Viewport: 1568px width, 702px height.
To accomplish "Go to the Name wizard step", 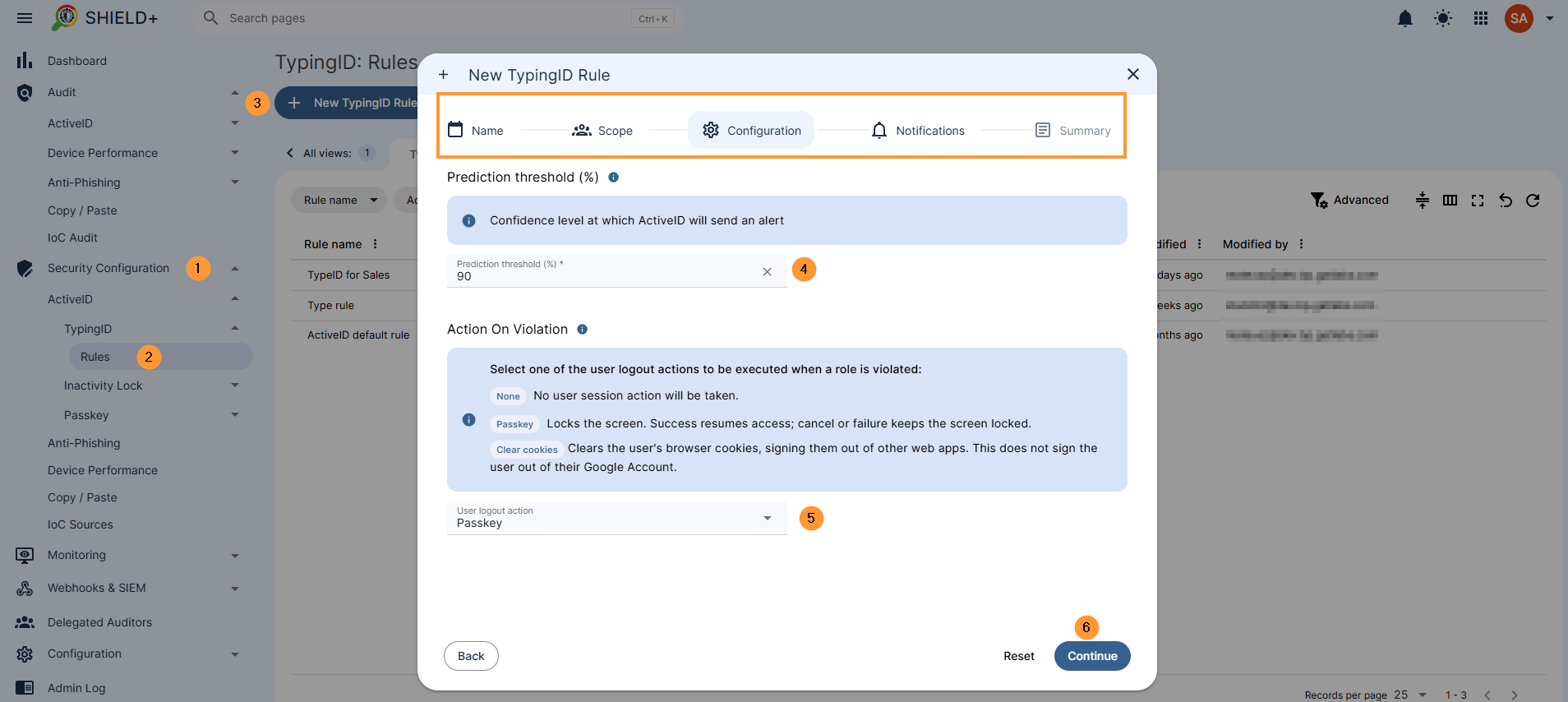I will coord(475,130).
